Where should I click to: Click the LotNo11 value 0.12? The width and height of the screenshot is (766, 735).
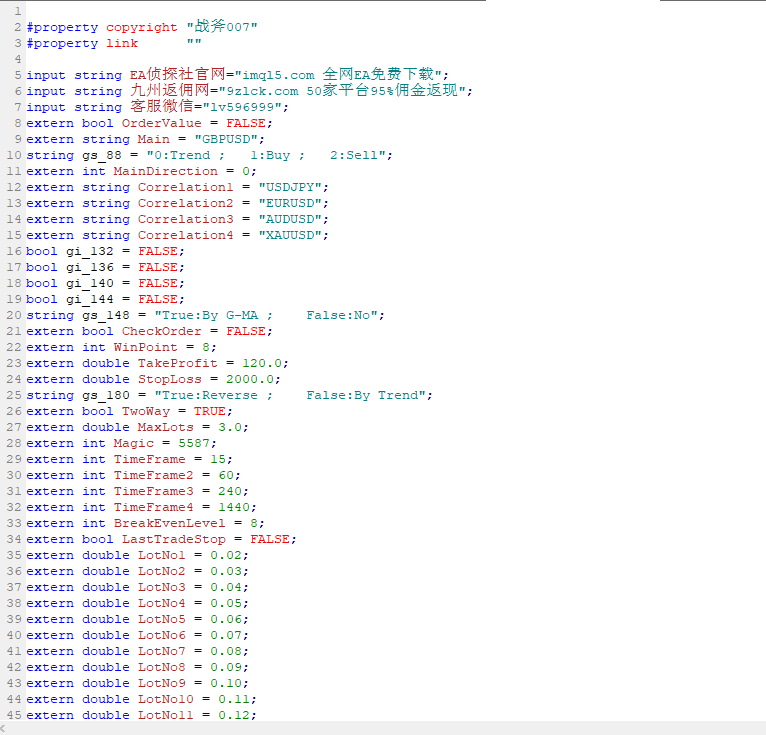pos(236,715)
